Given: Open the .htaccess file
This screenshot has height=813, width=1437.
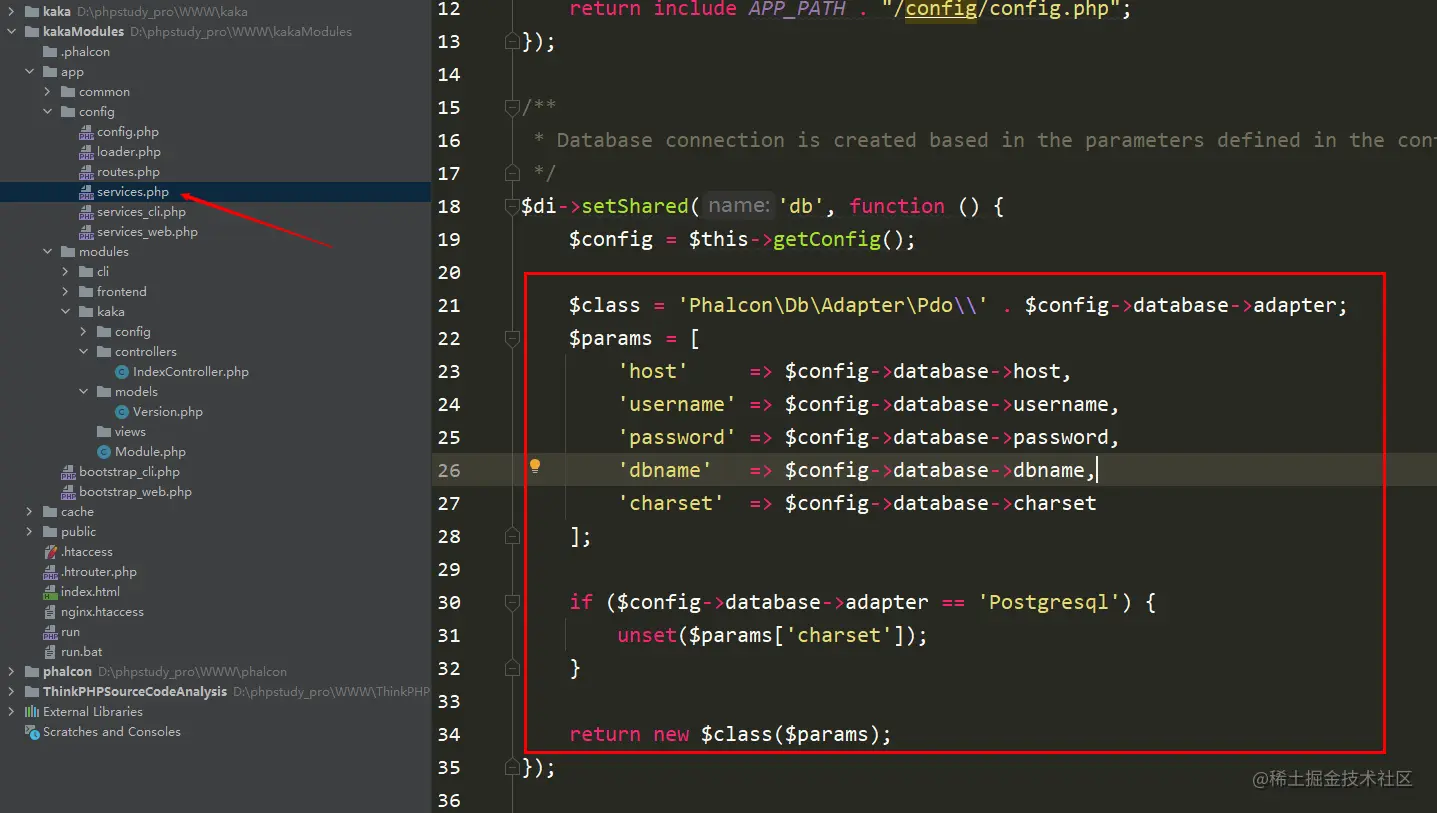Looking at the screenshot, I should (87, 552).
